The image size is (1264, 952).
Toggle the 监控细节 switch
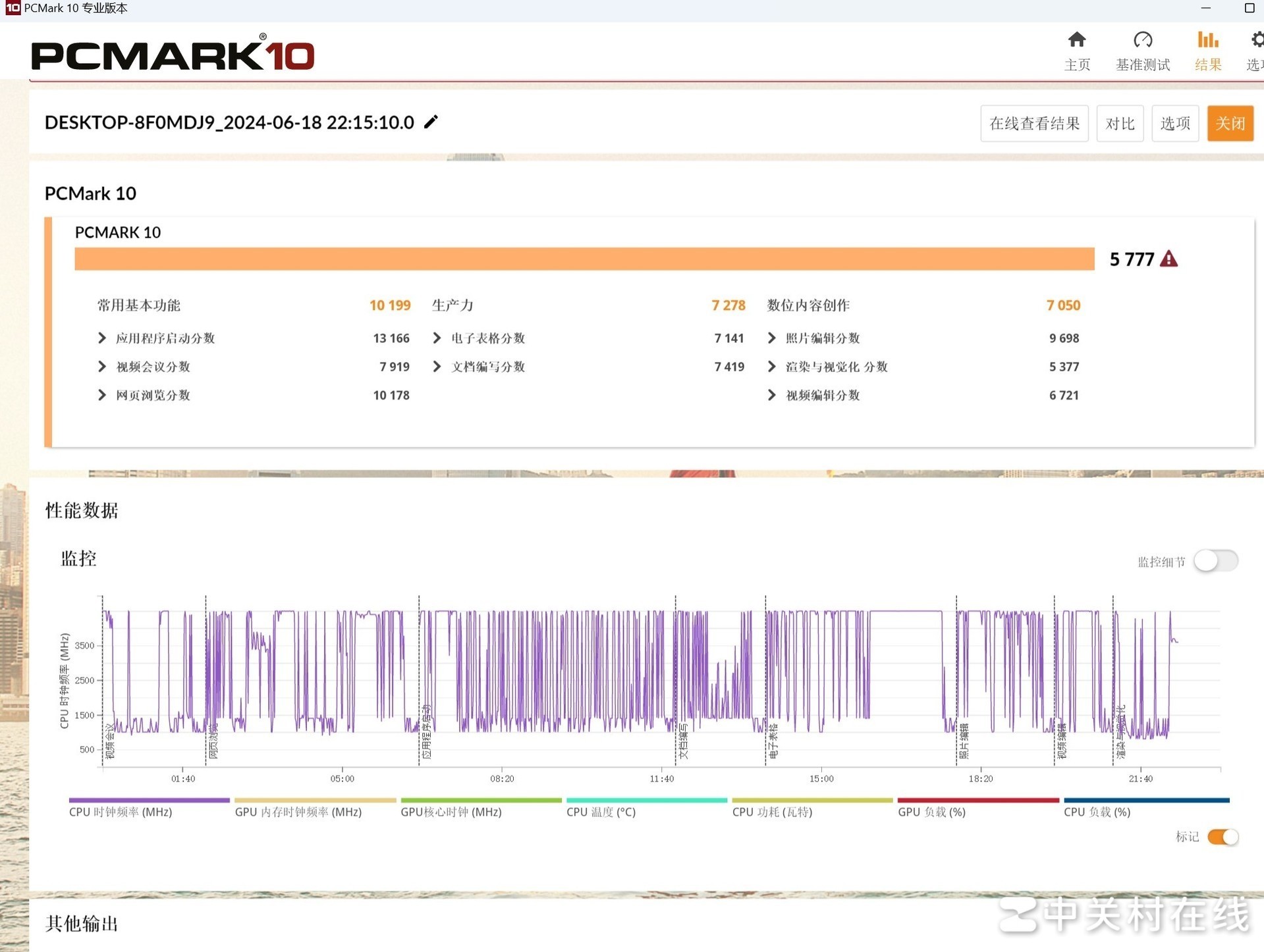point(1216,561)
